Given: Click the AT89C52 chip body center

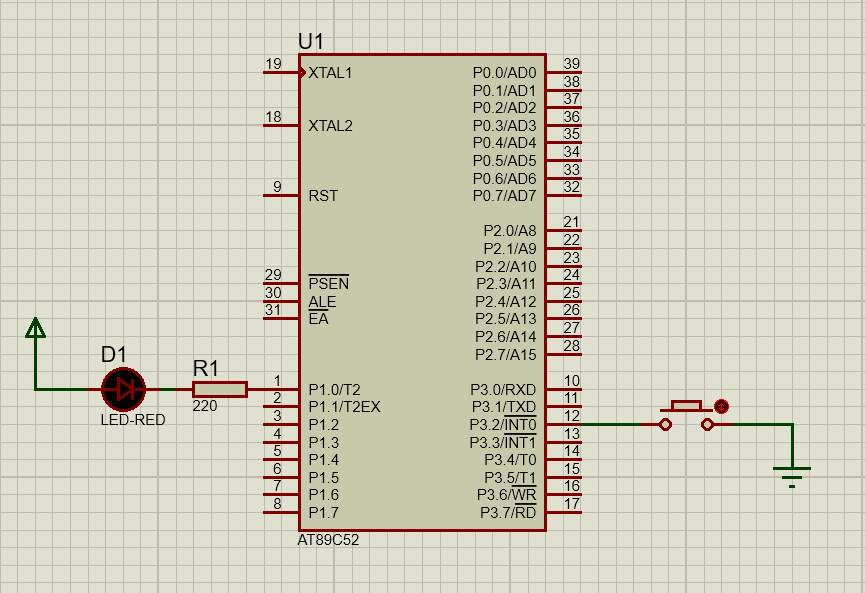Looking at the screenshot, I should pyautogui.click(x=421, y=292).
